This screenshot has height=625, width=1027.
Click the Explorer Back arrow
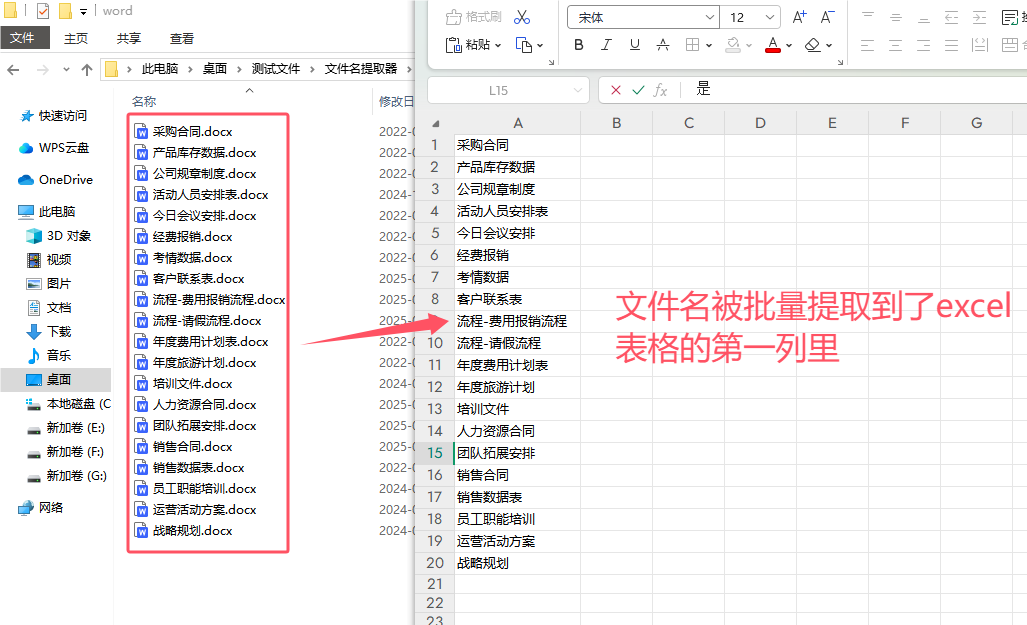point(13,69)
